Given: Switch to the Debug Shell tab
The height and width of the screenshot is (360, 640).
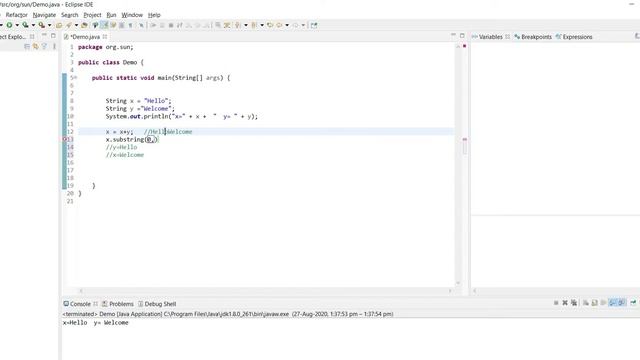Looking at the screenshot, I should [157, 304].
